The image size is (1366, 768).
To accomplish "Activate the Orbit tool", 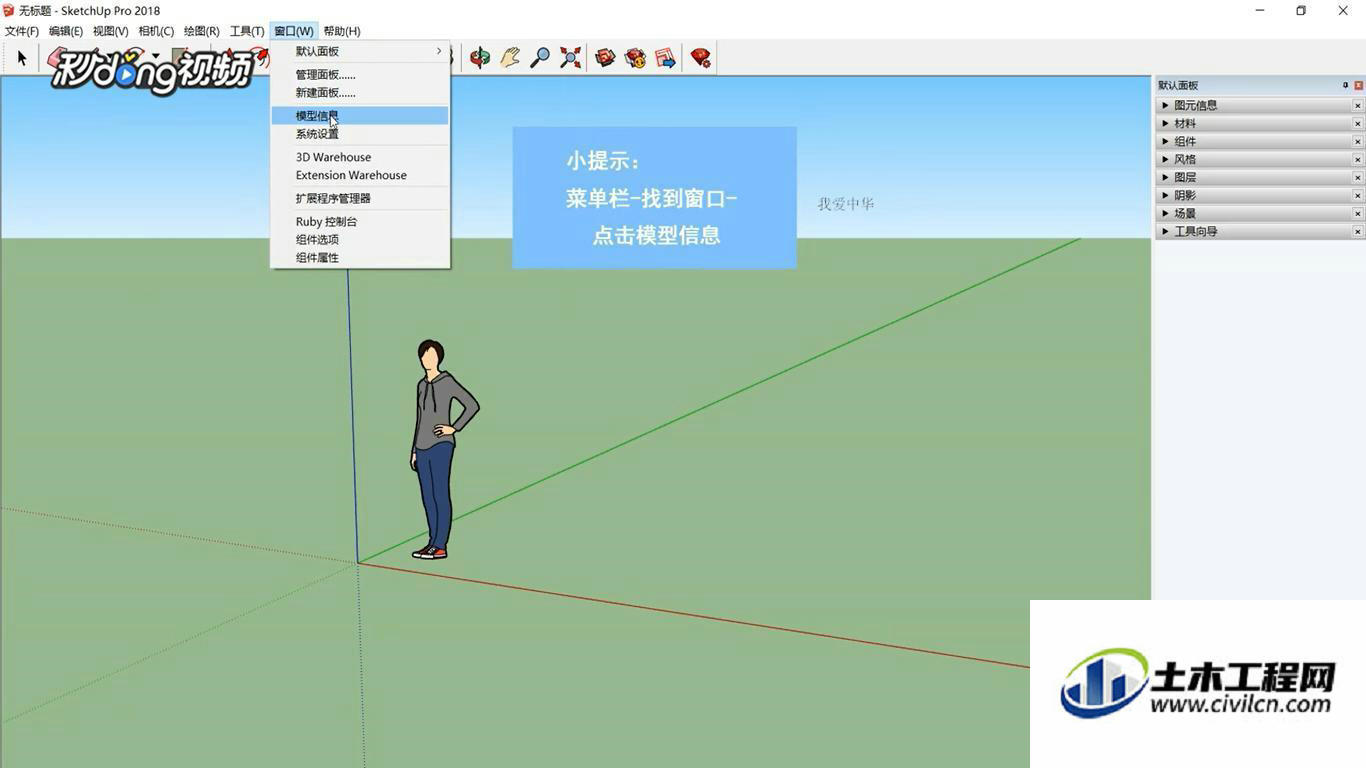I will pos(480,58).
